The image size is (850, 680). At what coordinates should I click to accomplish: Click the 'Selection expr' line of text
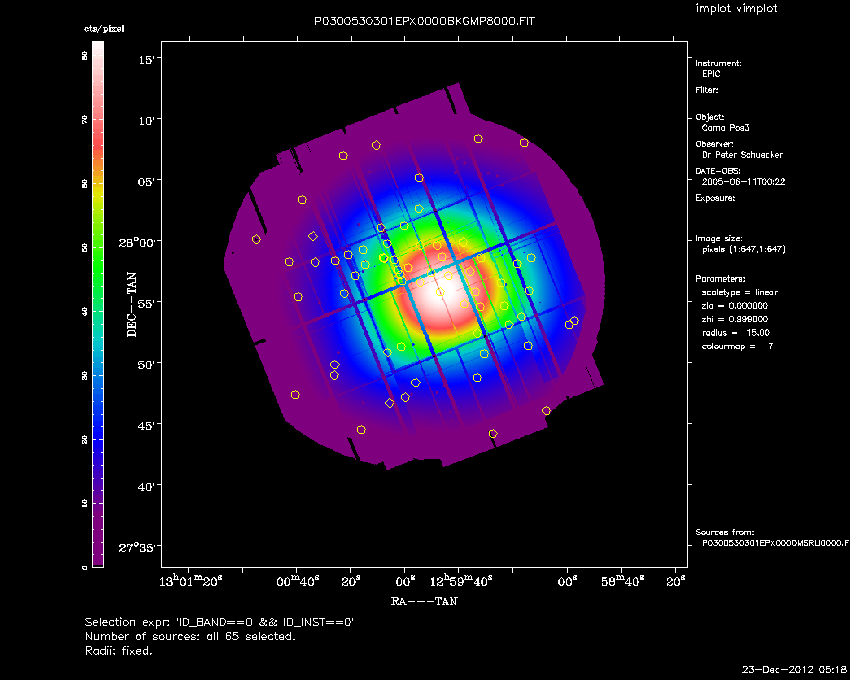219,623
